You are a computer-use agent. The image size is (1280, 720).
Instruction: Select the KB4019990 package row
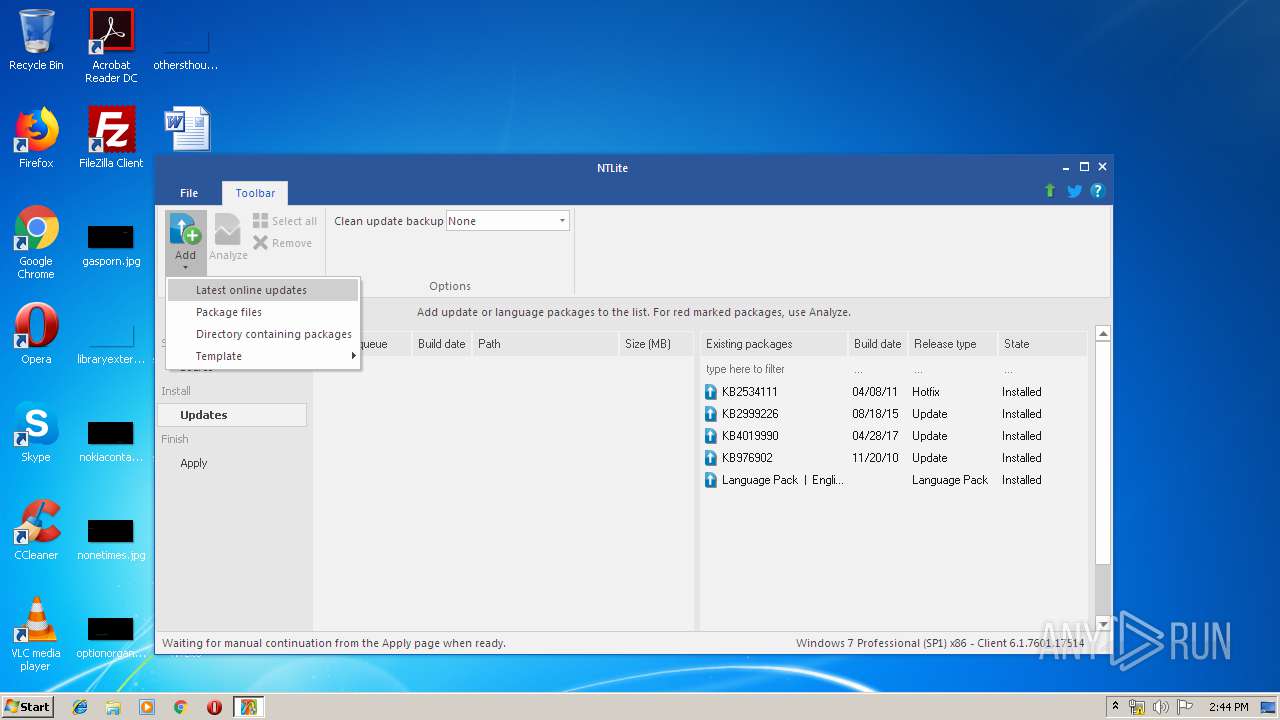coord(893,436)
